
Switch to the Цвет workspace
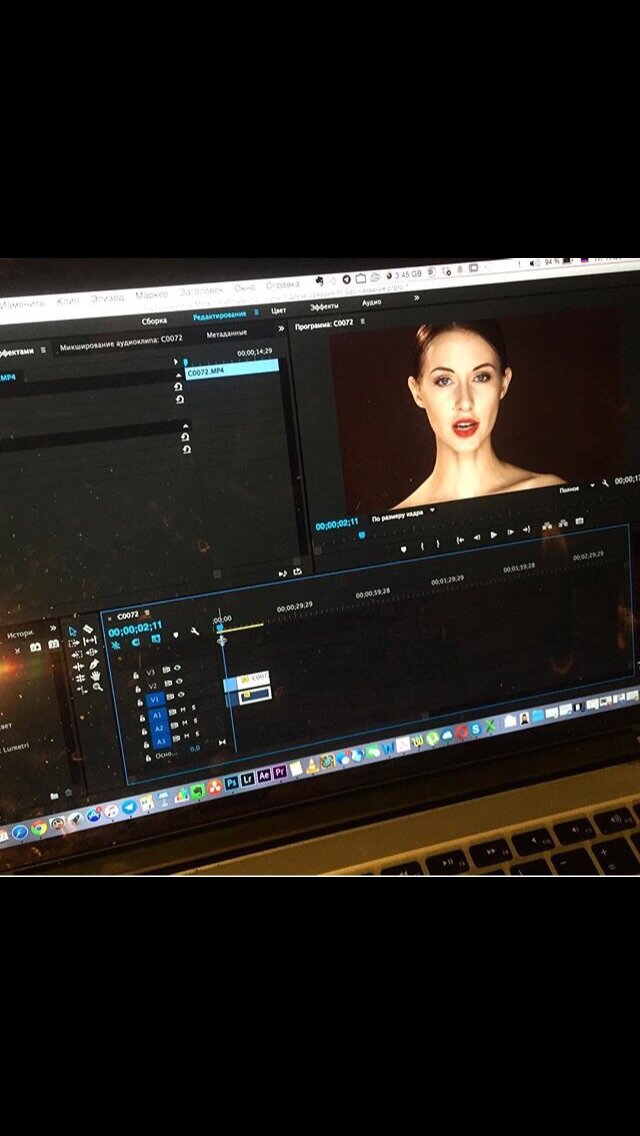click(x=278, y=310)
